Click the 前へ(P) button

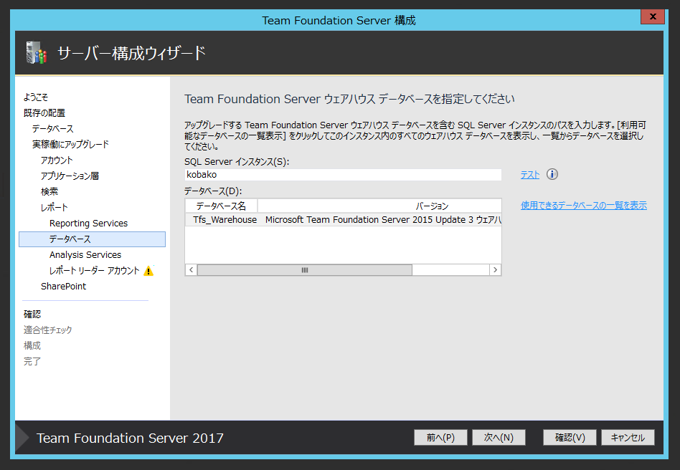point(440,437)
